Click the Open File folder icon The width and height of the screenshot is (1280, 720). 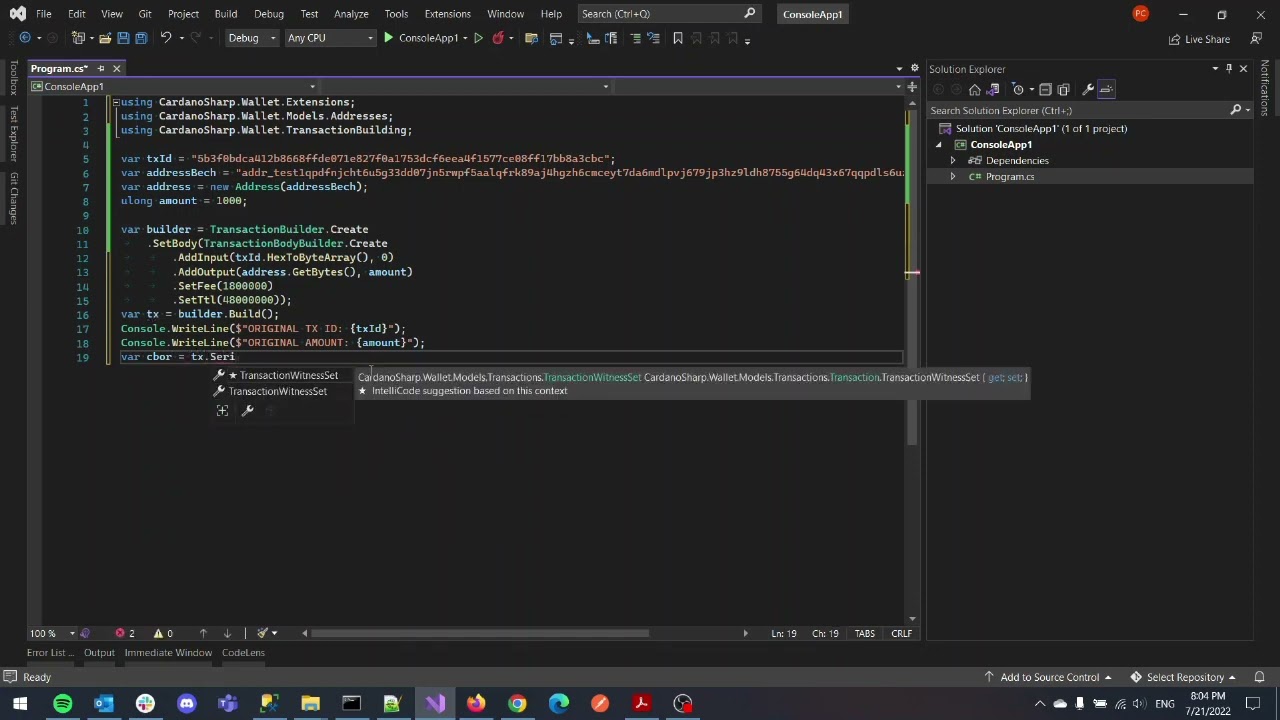105,38
